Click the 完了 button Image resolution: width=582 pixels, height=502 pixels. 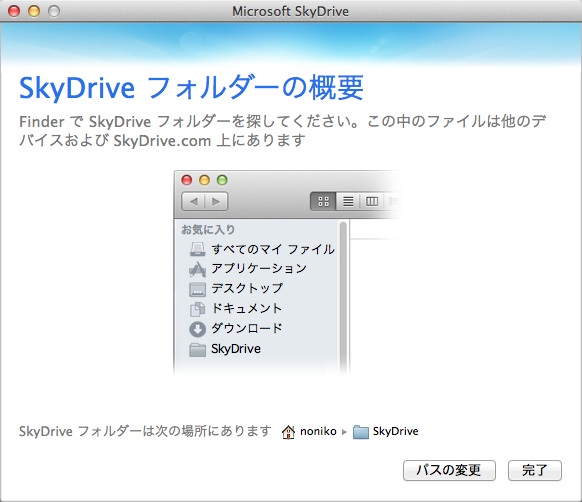[534, 470]
